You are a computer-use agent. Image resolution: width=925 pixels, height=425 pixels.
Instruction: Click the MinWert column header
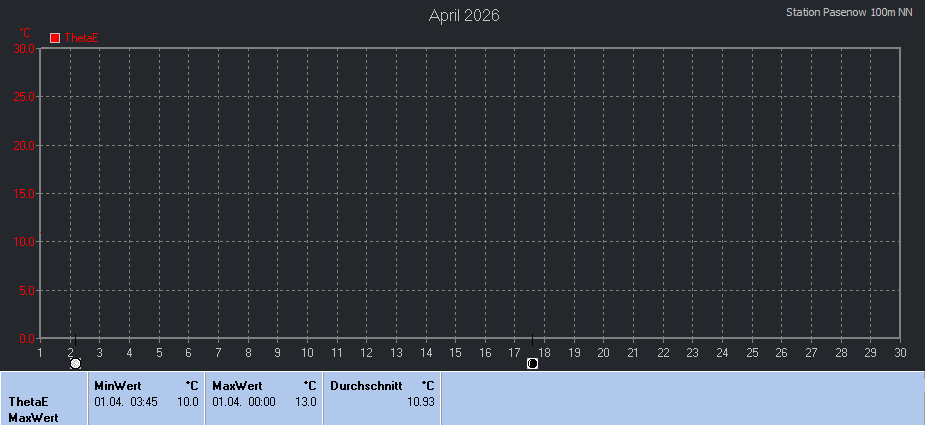(118, 385)
